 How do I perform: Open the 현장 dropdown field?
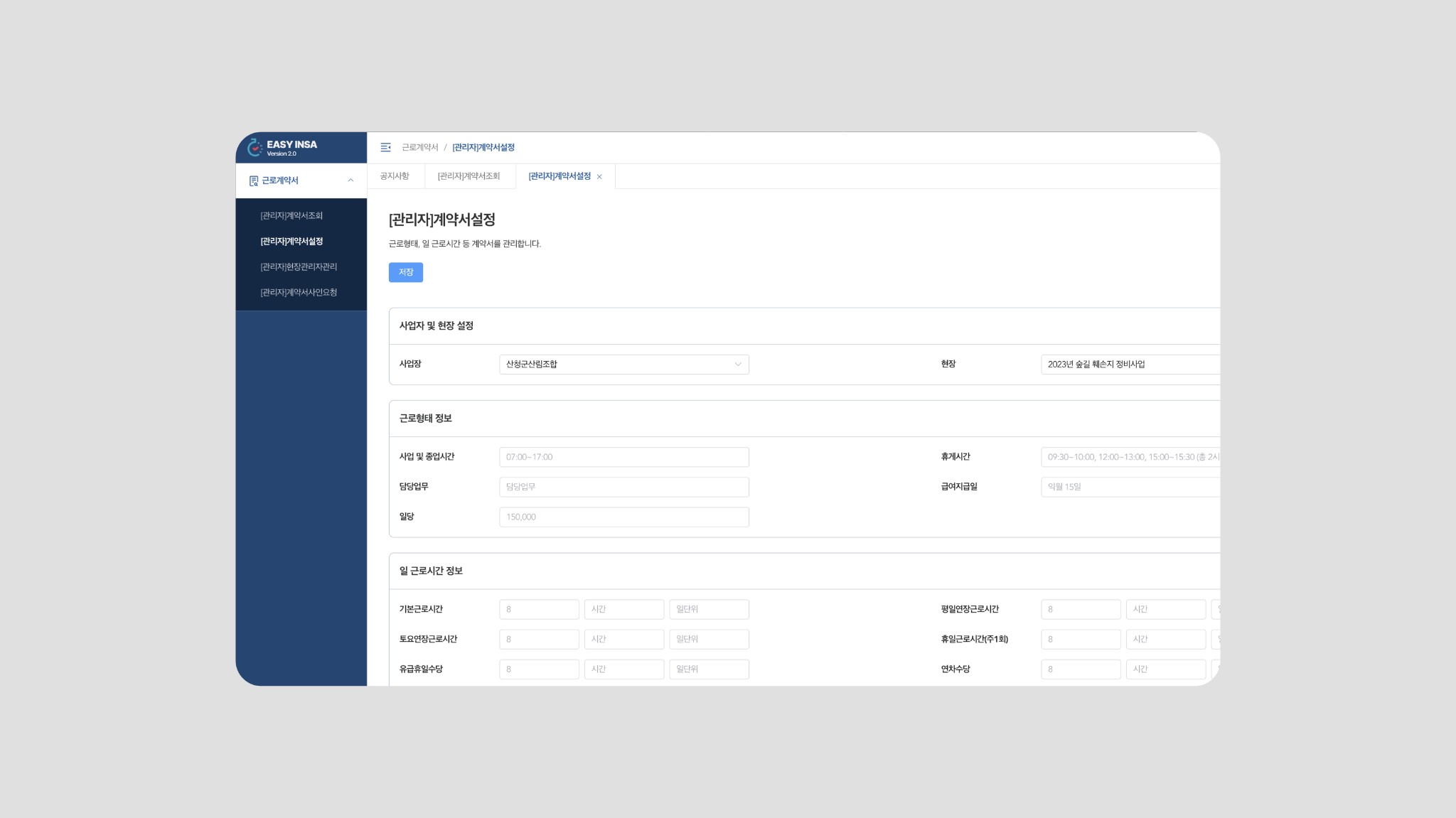[x=1129, y=364]
